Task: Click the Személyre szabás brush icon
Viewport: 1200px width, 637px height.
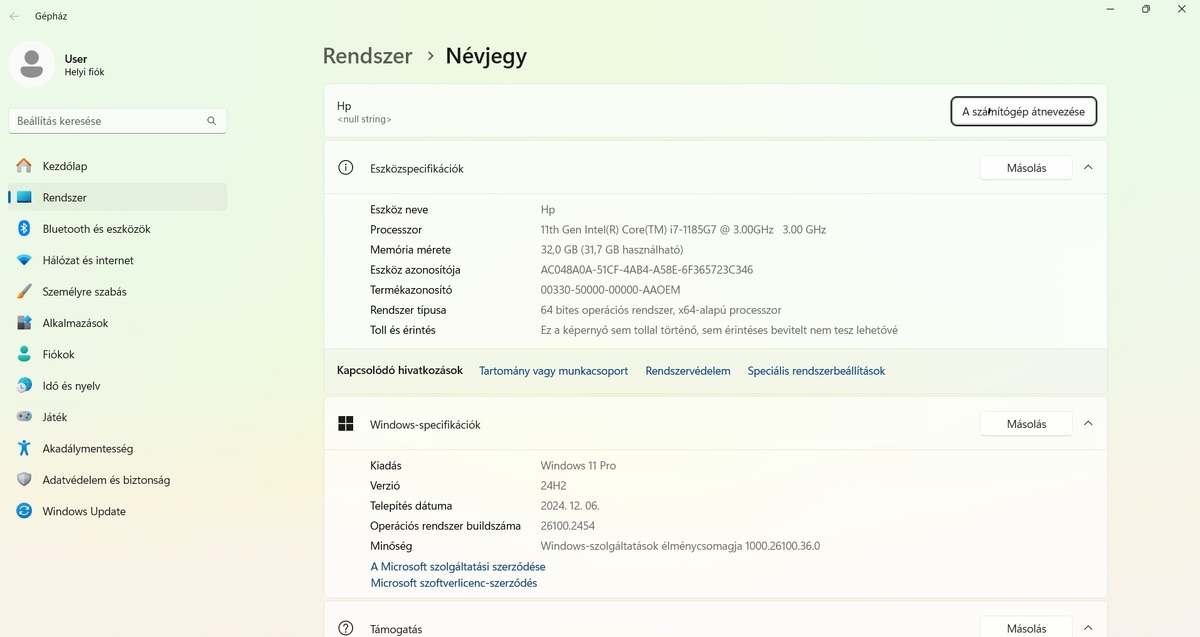Action: 24,292
